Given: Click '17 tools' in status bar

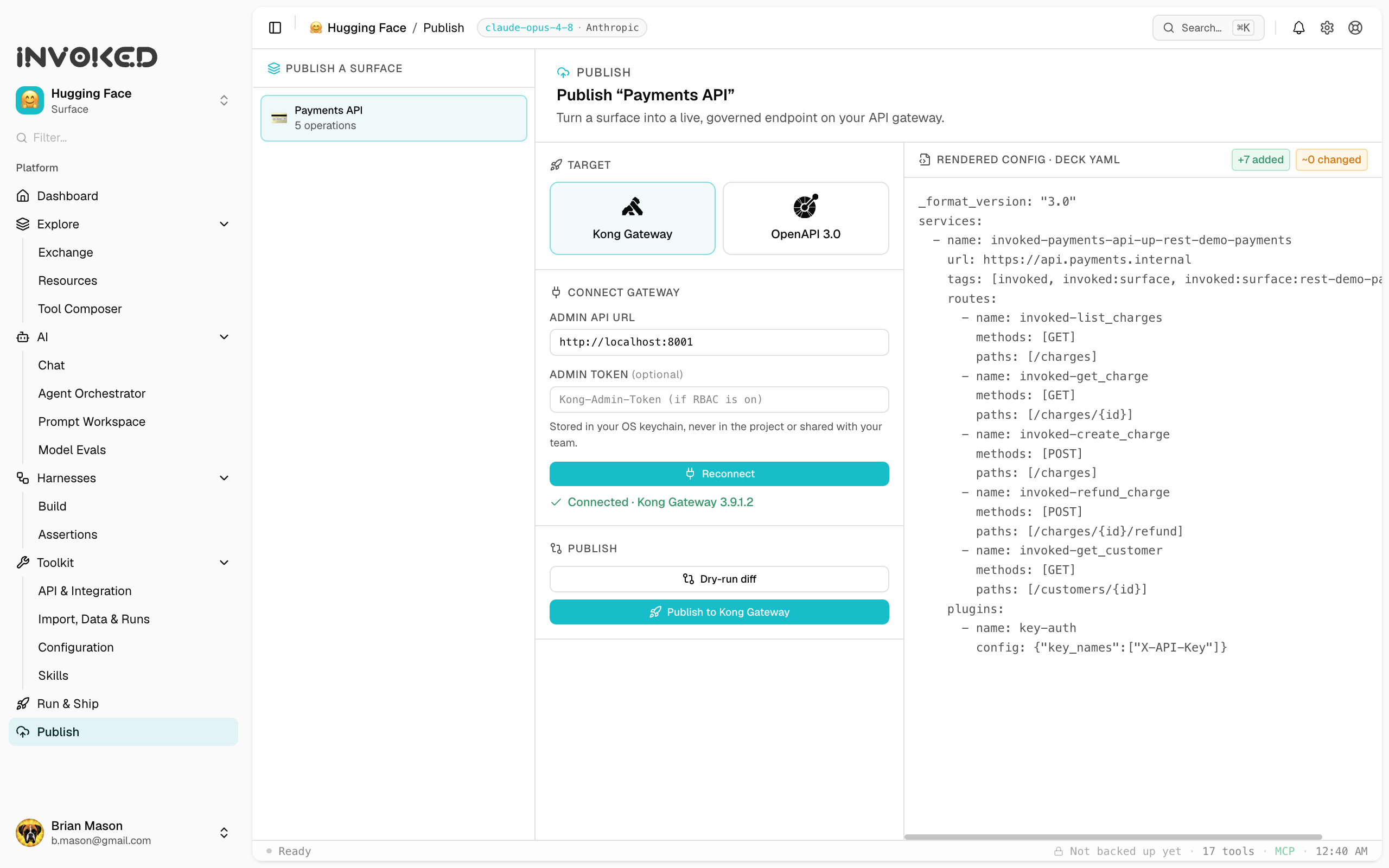Looking at the screenshot, I should [1228, 851].
